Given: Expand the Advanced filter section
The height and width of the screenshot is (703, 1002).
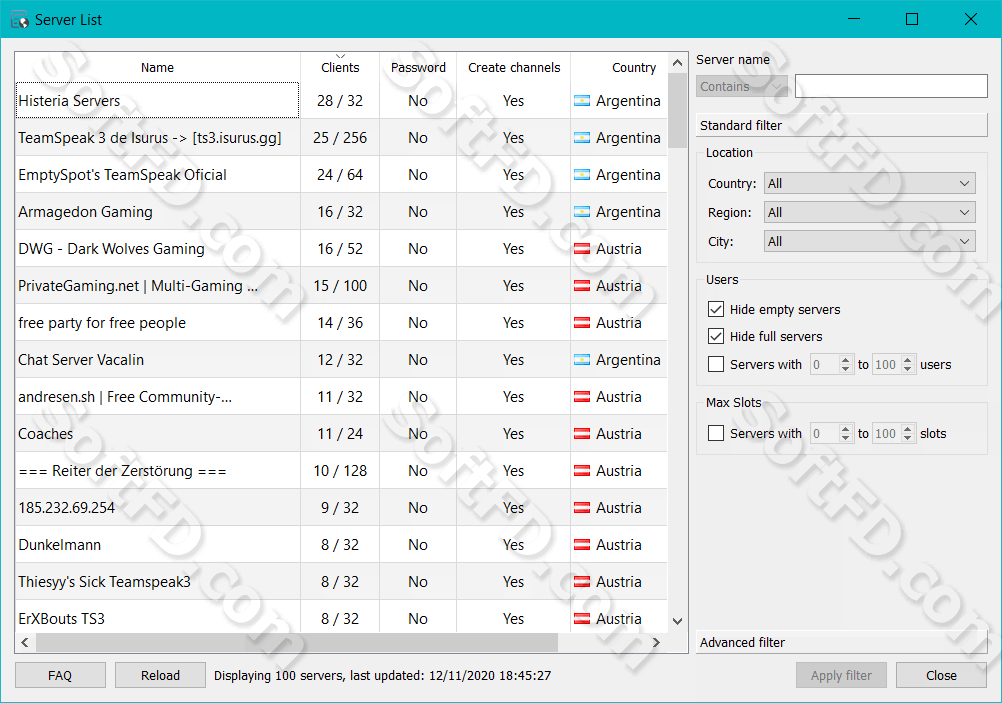Looking at the screenshot, I should coord(842,642).
